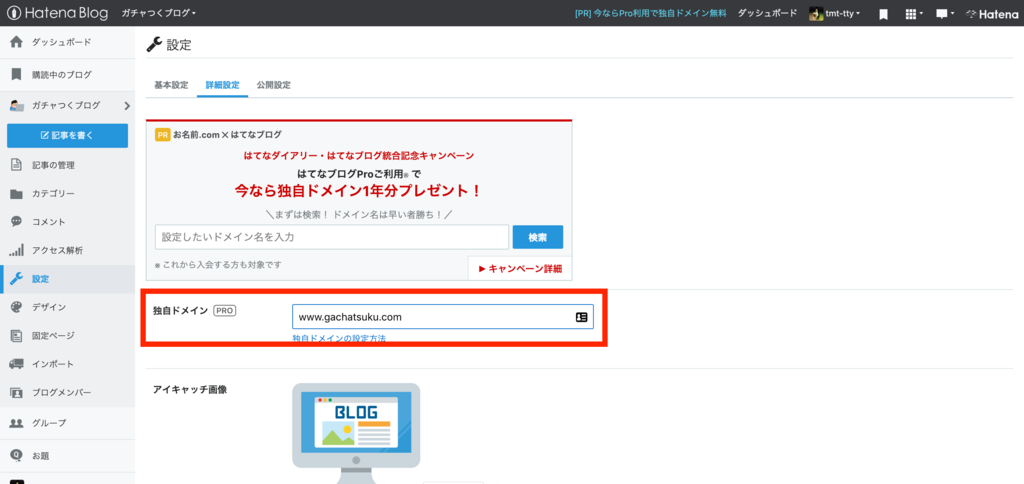The height and width of the screenshot is (484, 1024).
Task: Click the PRO badge next to 独自ドメイン
Action: [x=225, y=311]
